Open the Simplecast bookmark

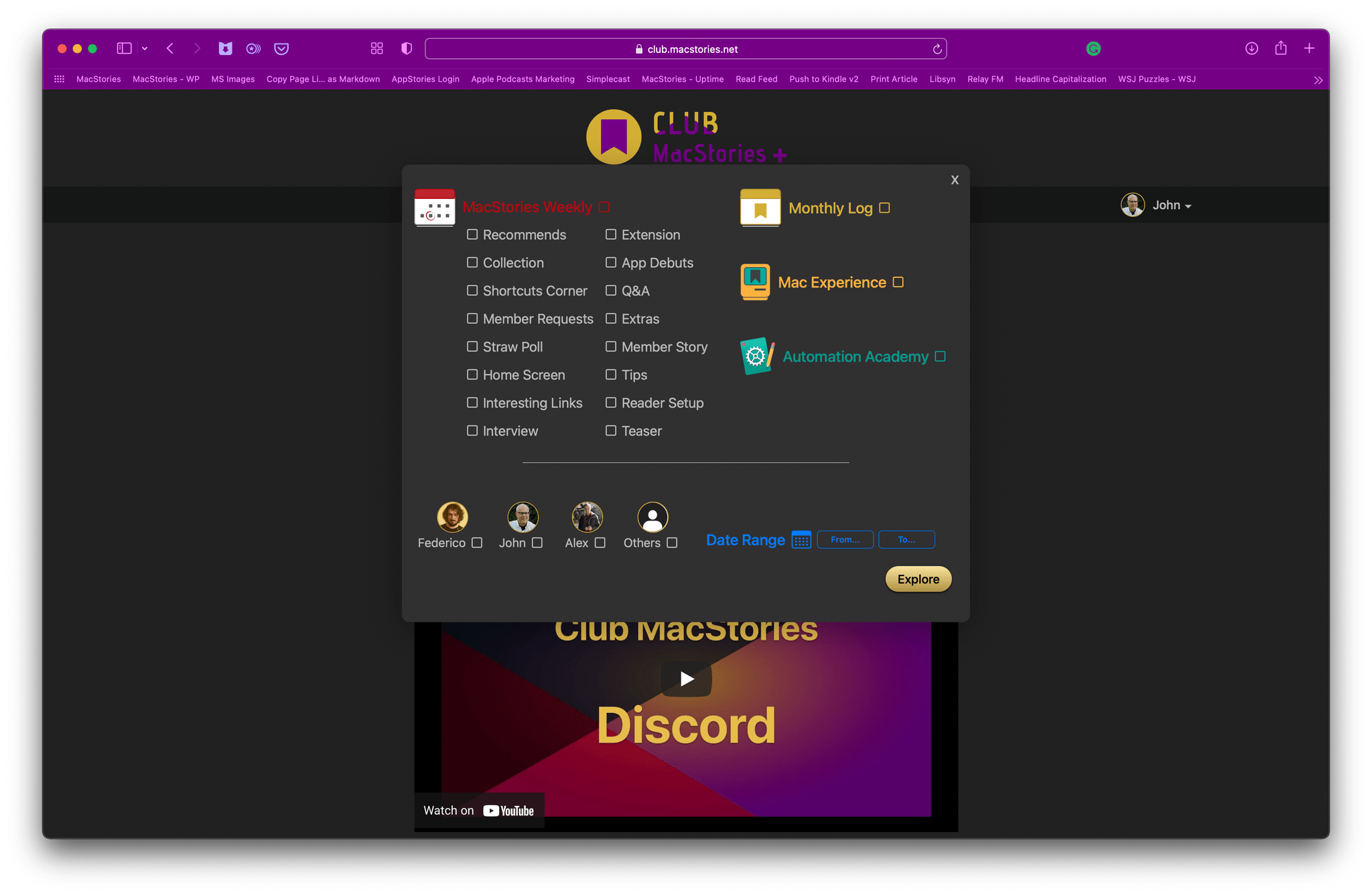[608, 79]
